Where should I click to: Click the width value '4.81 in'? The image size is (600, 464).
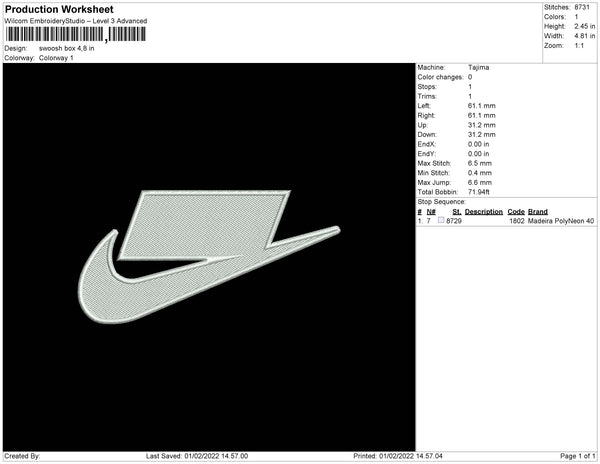click(x=585, y=36)
